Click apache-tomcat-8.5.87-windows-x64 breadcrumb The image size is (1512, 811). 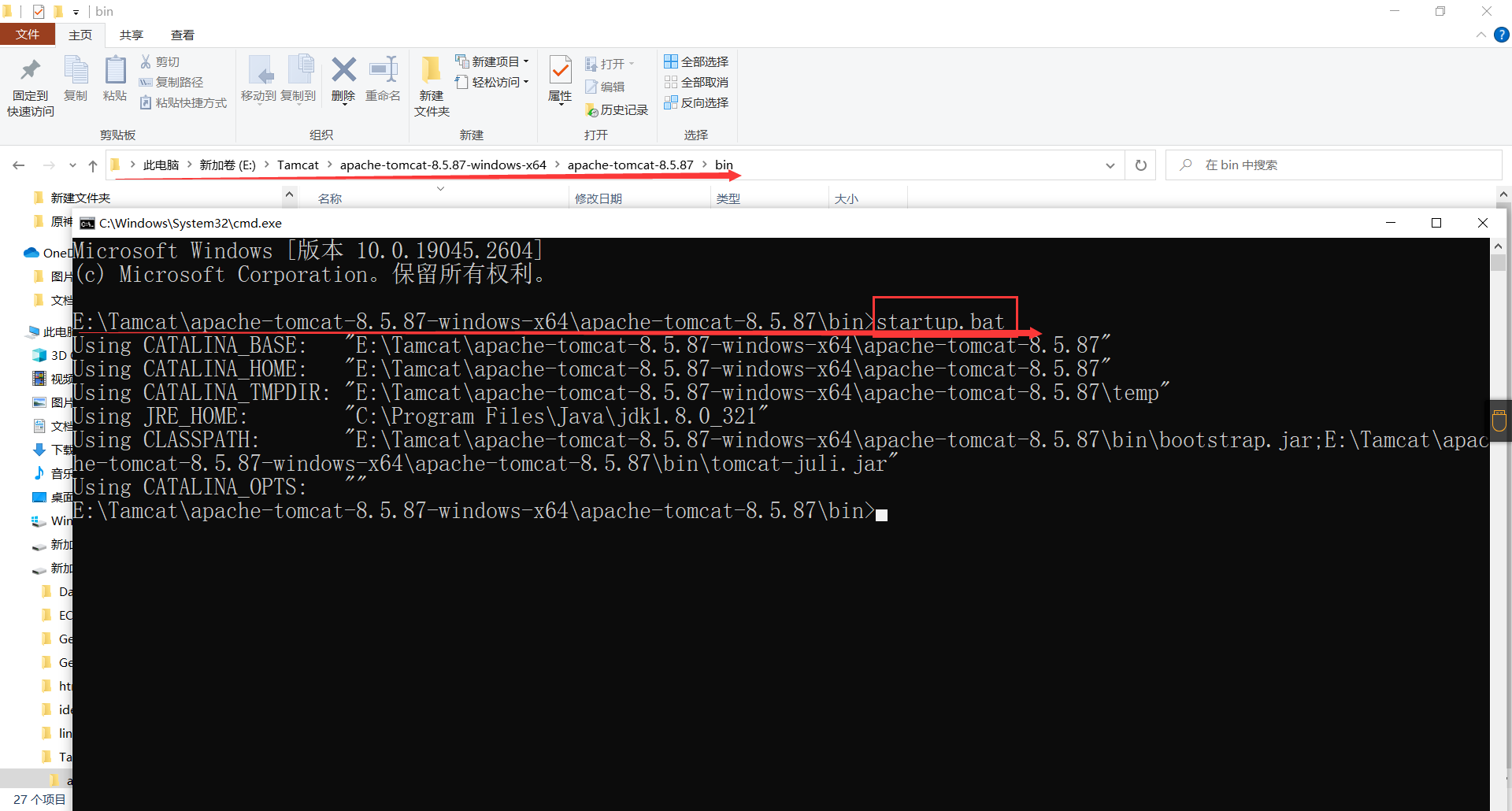[443, 165]
